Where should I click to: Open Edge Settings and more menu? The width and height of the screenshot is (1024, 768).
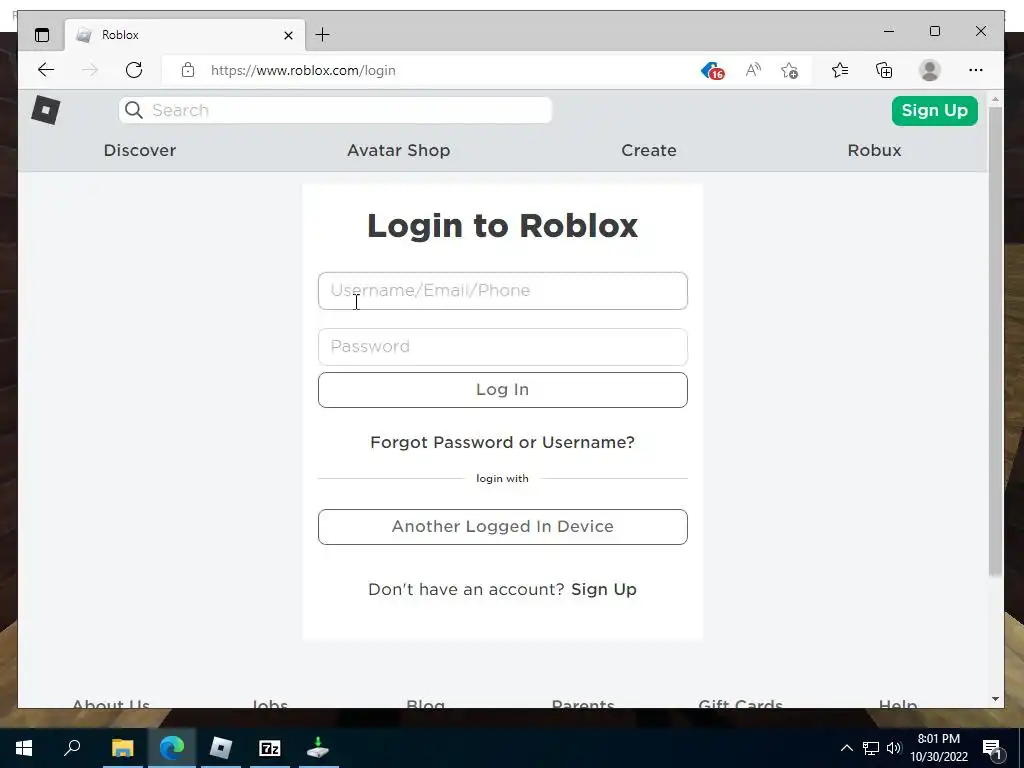click(x=976, y=70)
